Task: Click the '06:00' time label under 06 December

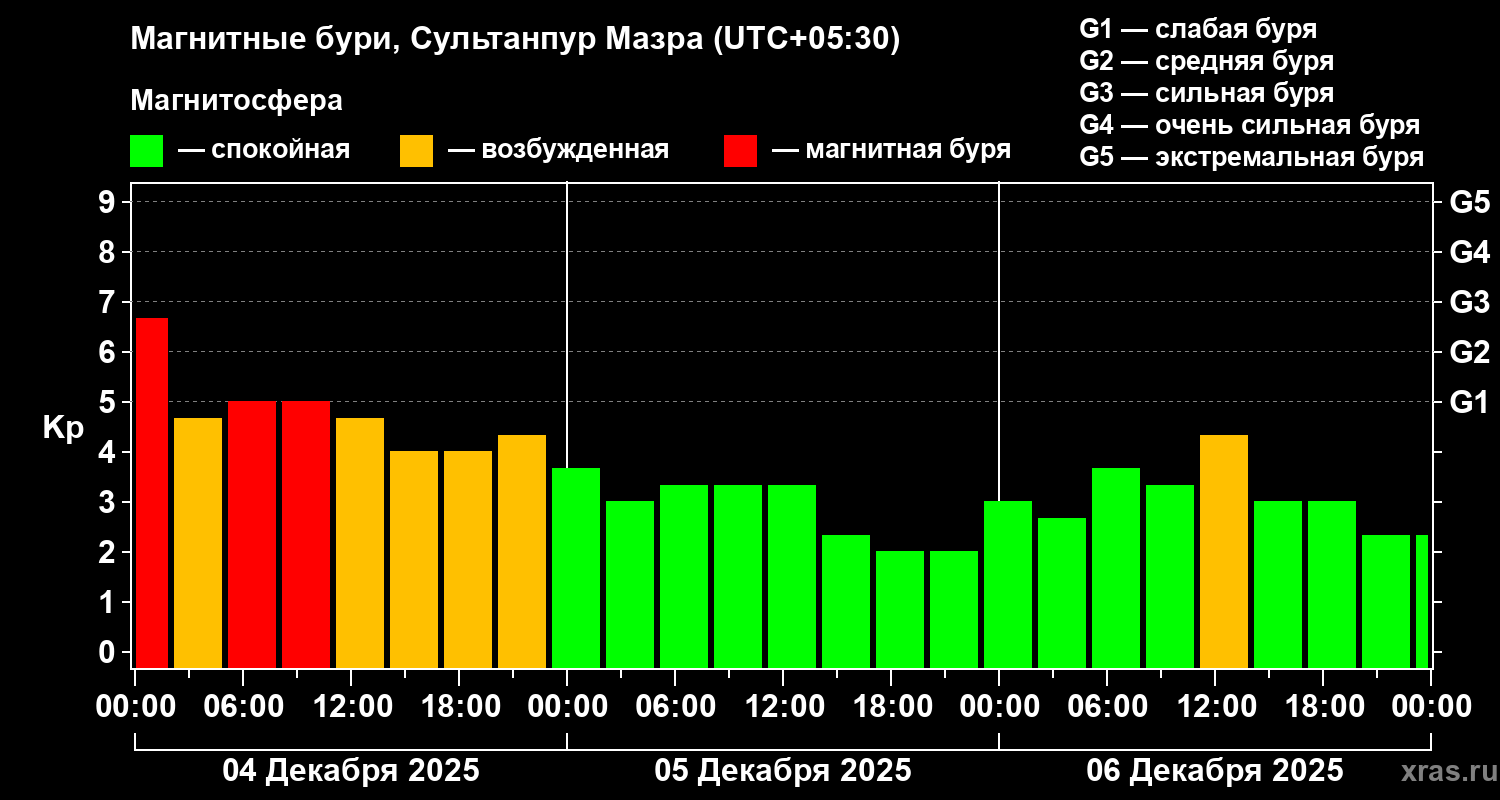Action: point(1107,706)
